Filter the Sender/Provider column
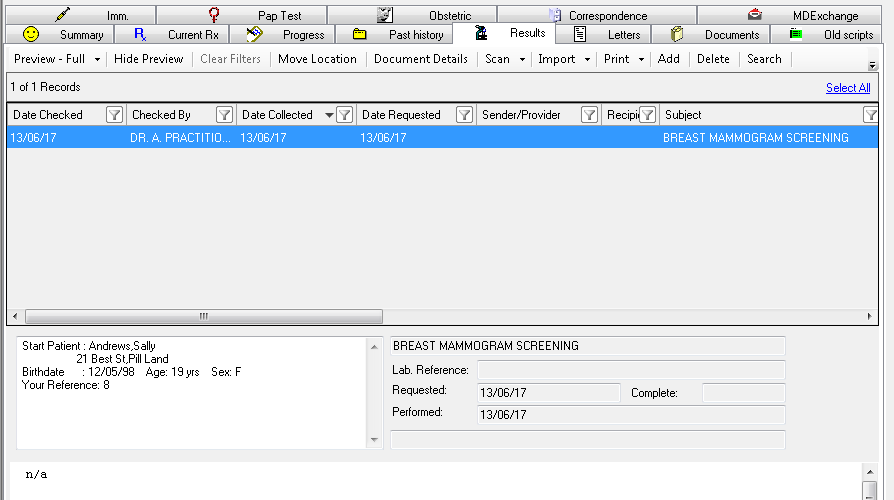 click(x=589, y=115)
